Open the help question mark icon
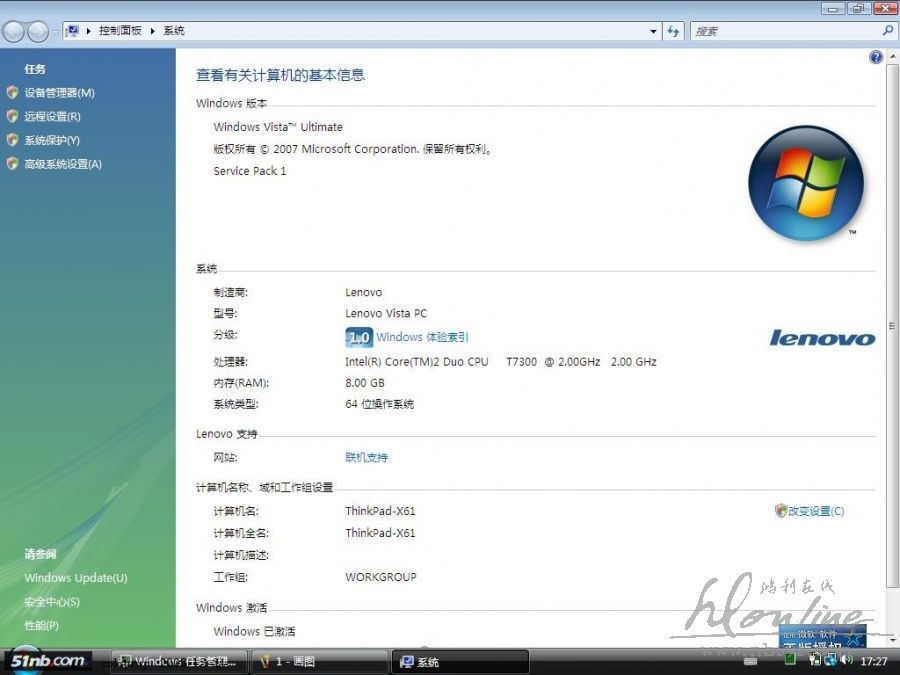Image resolution: width=900 pixels, height=675 pixels. pyautogui.click(x=877, y=58)
